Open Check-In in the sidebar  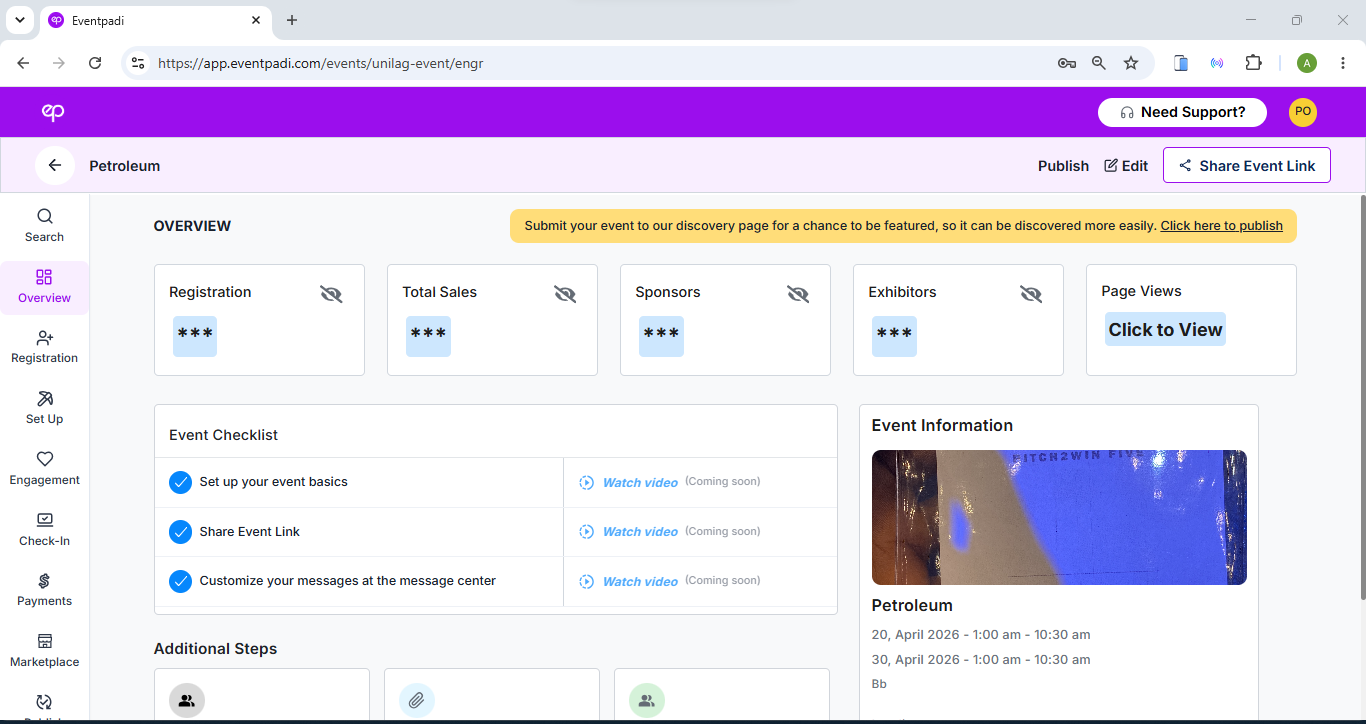pyautogui.click(x=44, y=530)
